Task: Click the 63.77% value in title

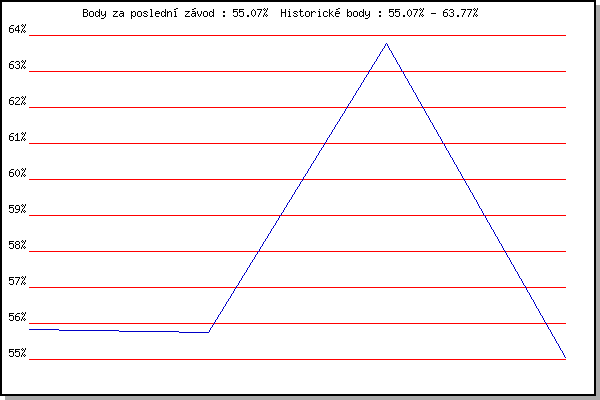Action: (x=460, y=13)
